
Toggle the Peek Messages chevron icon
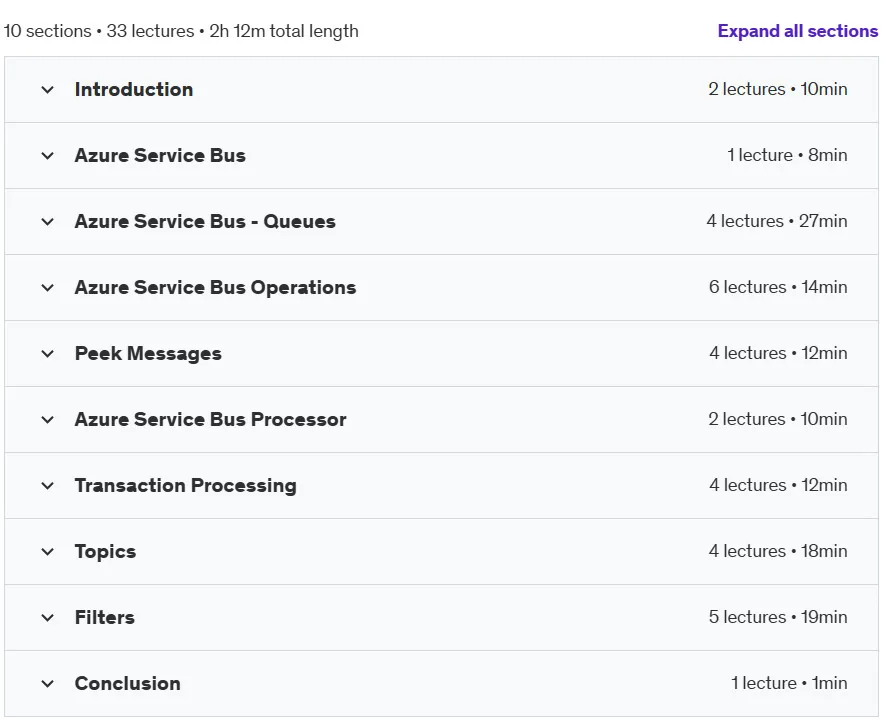48,354
